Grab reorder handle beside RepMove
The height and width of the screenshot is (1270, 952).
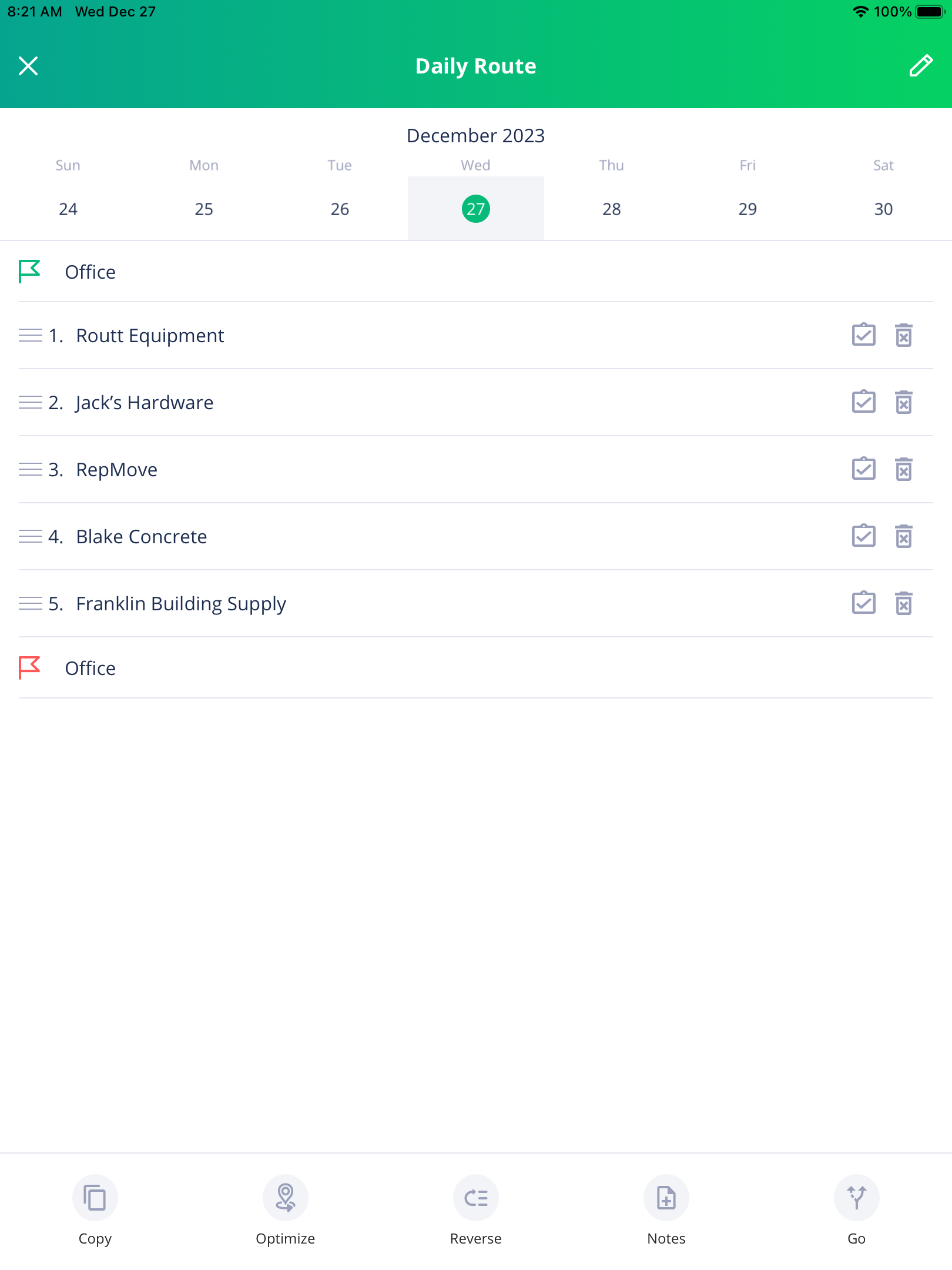[x=31, y=469]
